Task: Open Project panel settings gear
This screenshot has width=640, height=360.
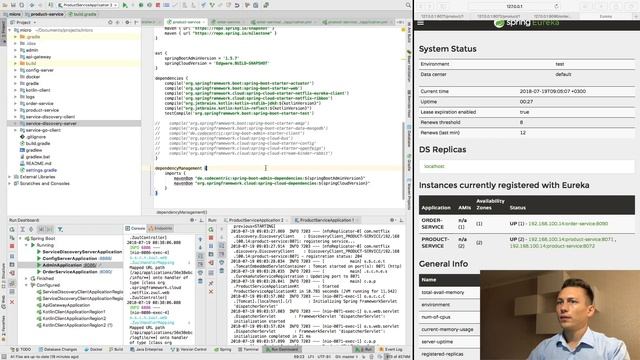Action: click(x=128, y=22)
